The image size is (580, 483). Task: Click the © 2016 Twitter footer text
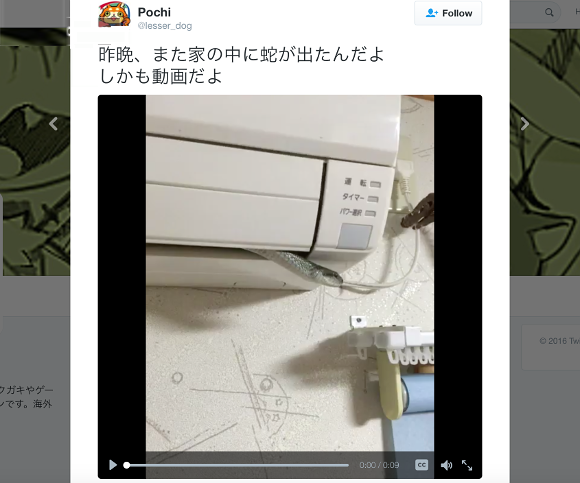[559, 341]
